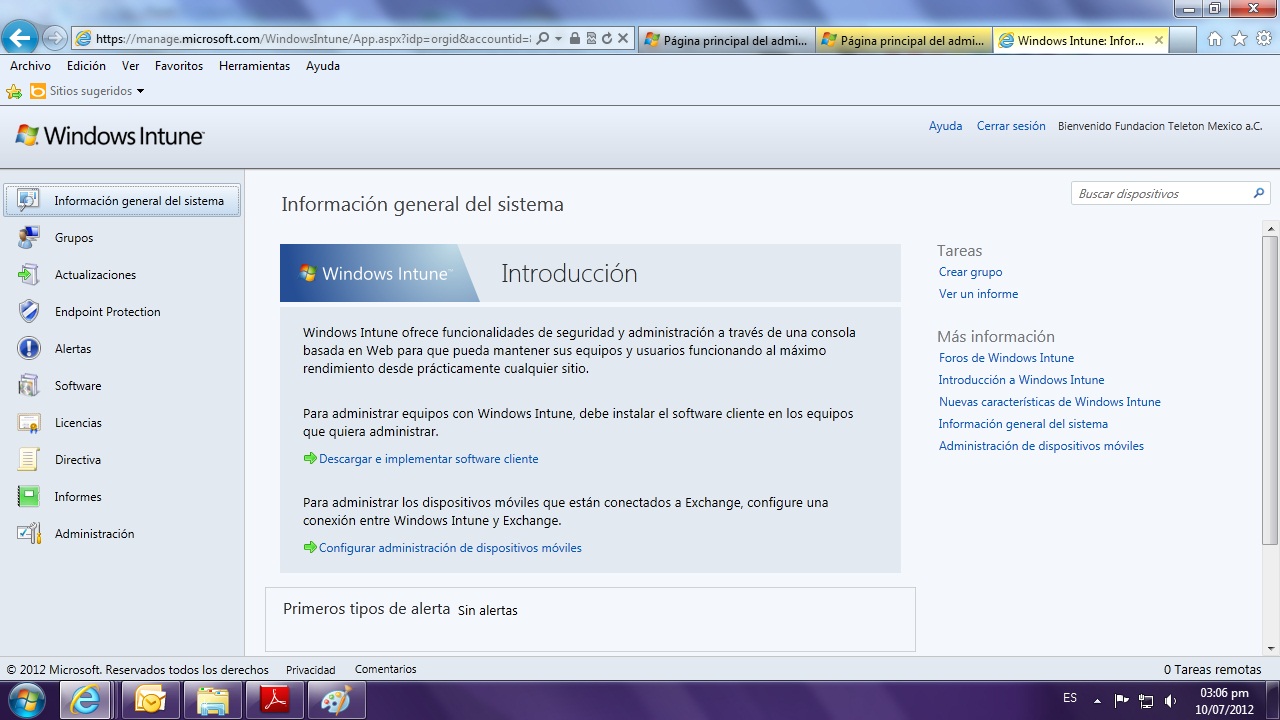This screenshot has height=720, width=1280.
Task: Select the Actualizaciones sidebar icon
Action: pyautogui.click(x=29, y=274)
